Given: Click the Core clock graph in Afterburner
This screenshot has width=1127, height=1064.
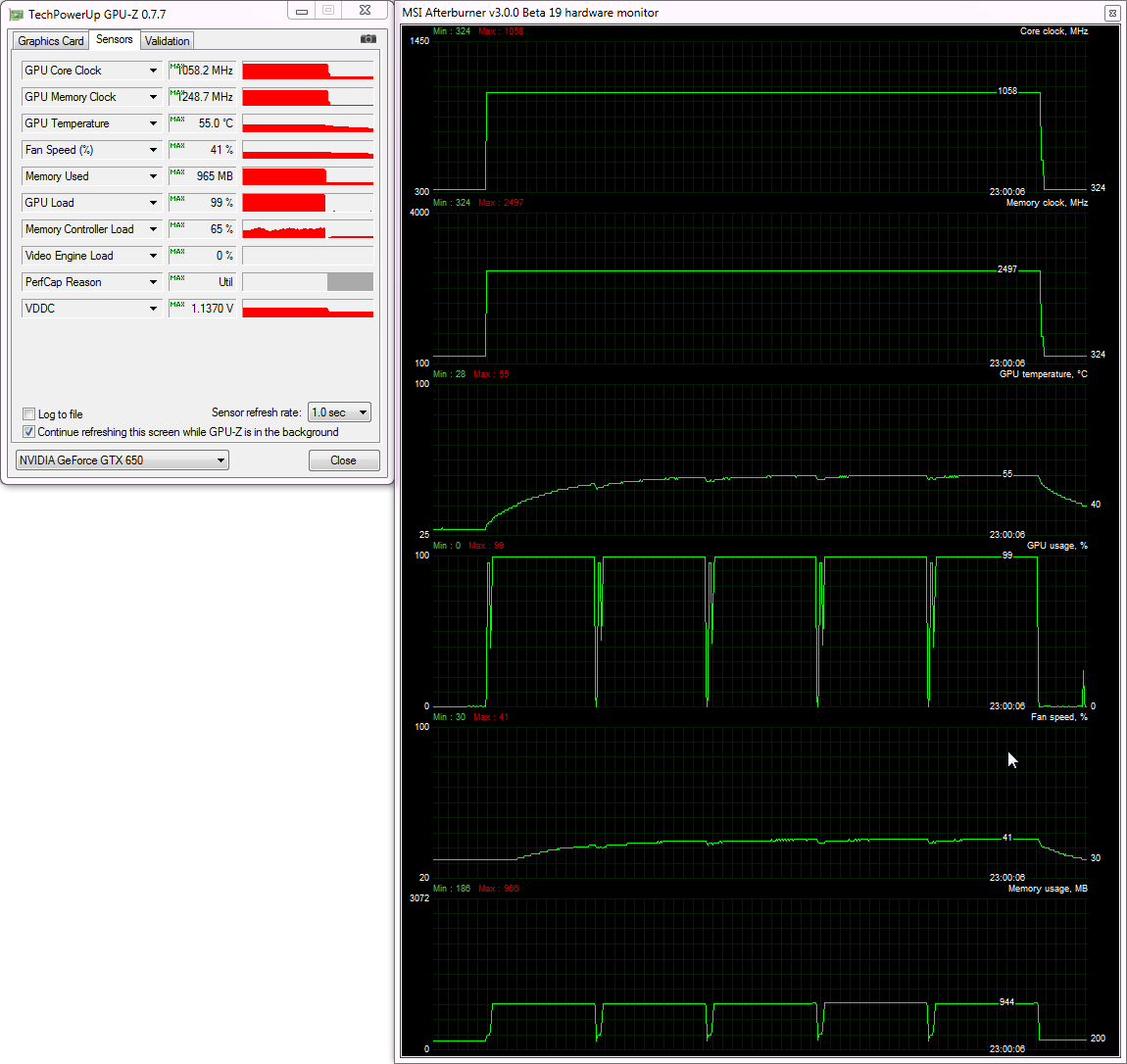Looking at the screenshot, I should [x=759, y=116].
